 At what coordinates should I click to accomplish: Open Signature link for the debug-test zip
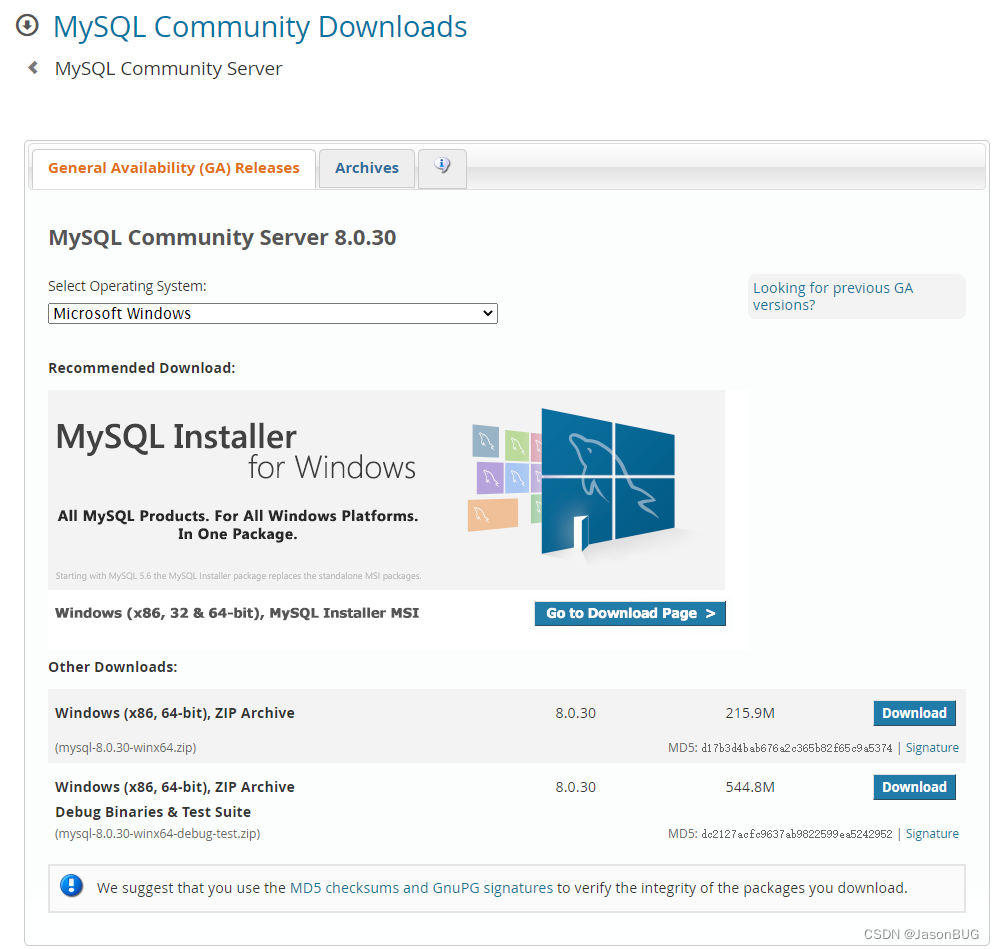pos(932,834)
